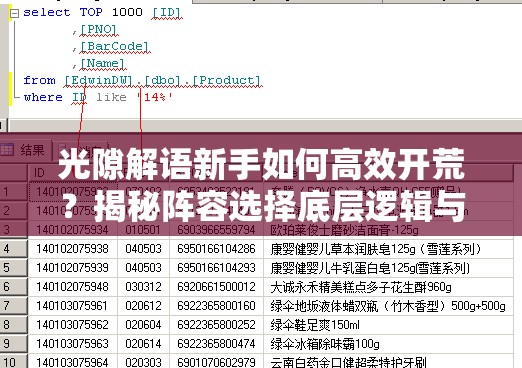This screenshot has height=368, width=522.
Task: Click ID cell 140103075964
Action: (x=73, y=362)
